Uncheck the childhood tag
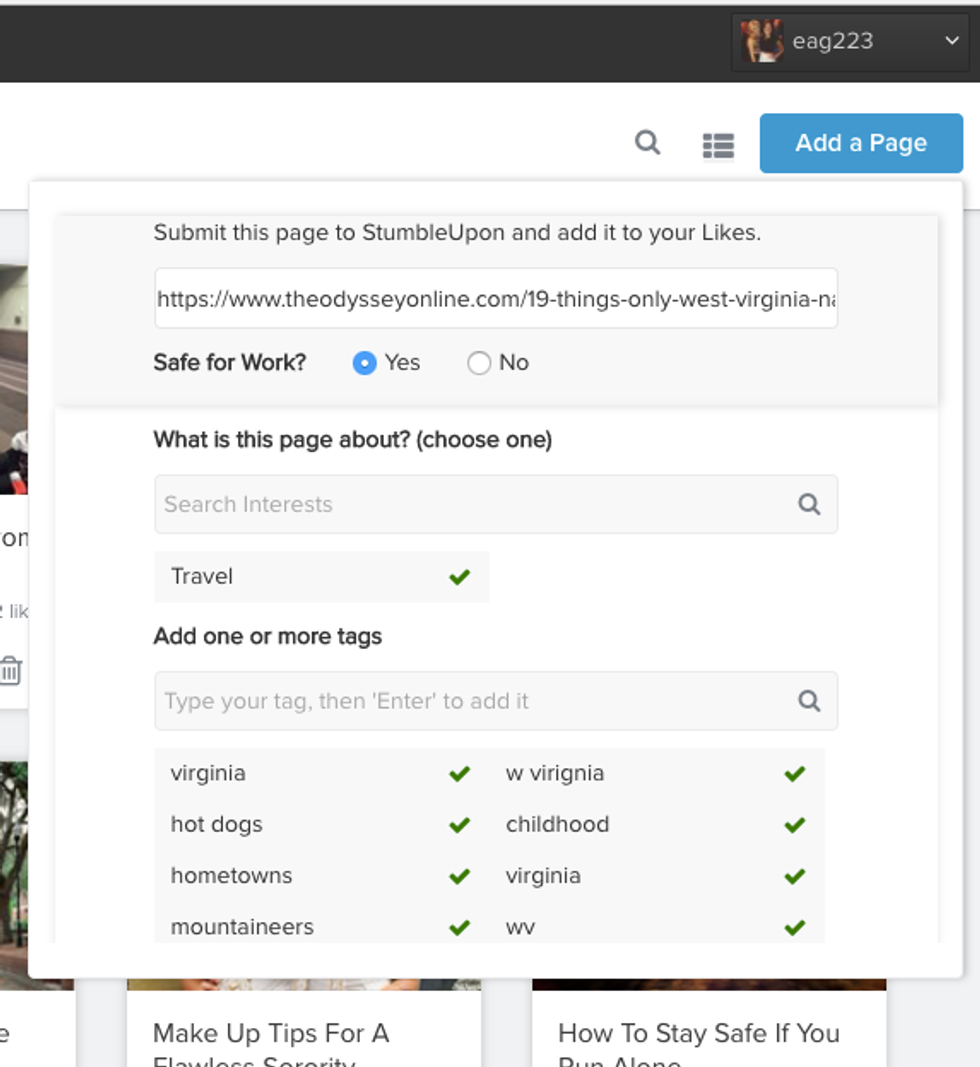This screenshot has width=980, height=1067. (794, 825)
